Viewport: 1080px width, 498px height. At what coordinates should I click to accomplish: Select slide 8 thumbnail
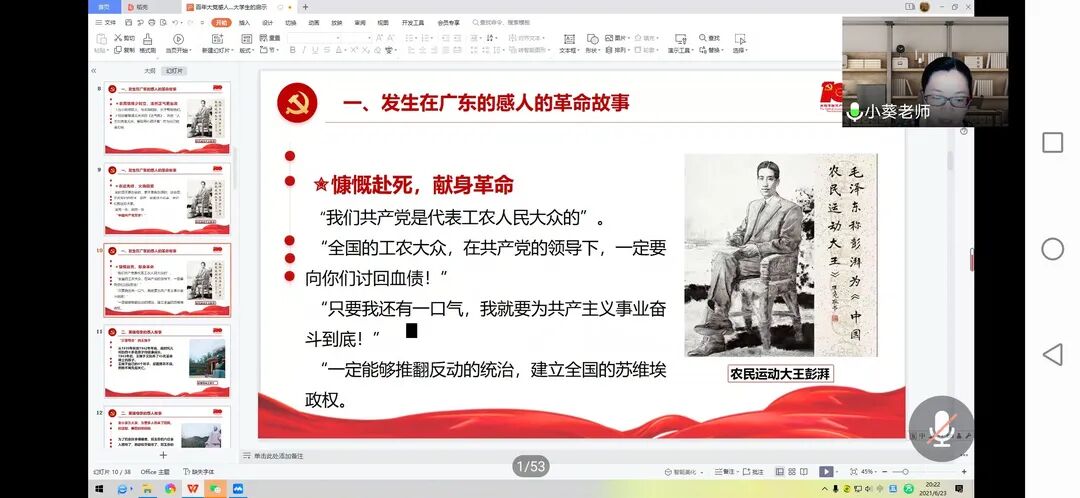[x=167, y=118]
